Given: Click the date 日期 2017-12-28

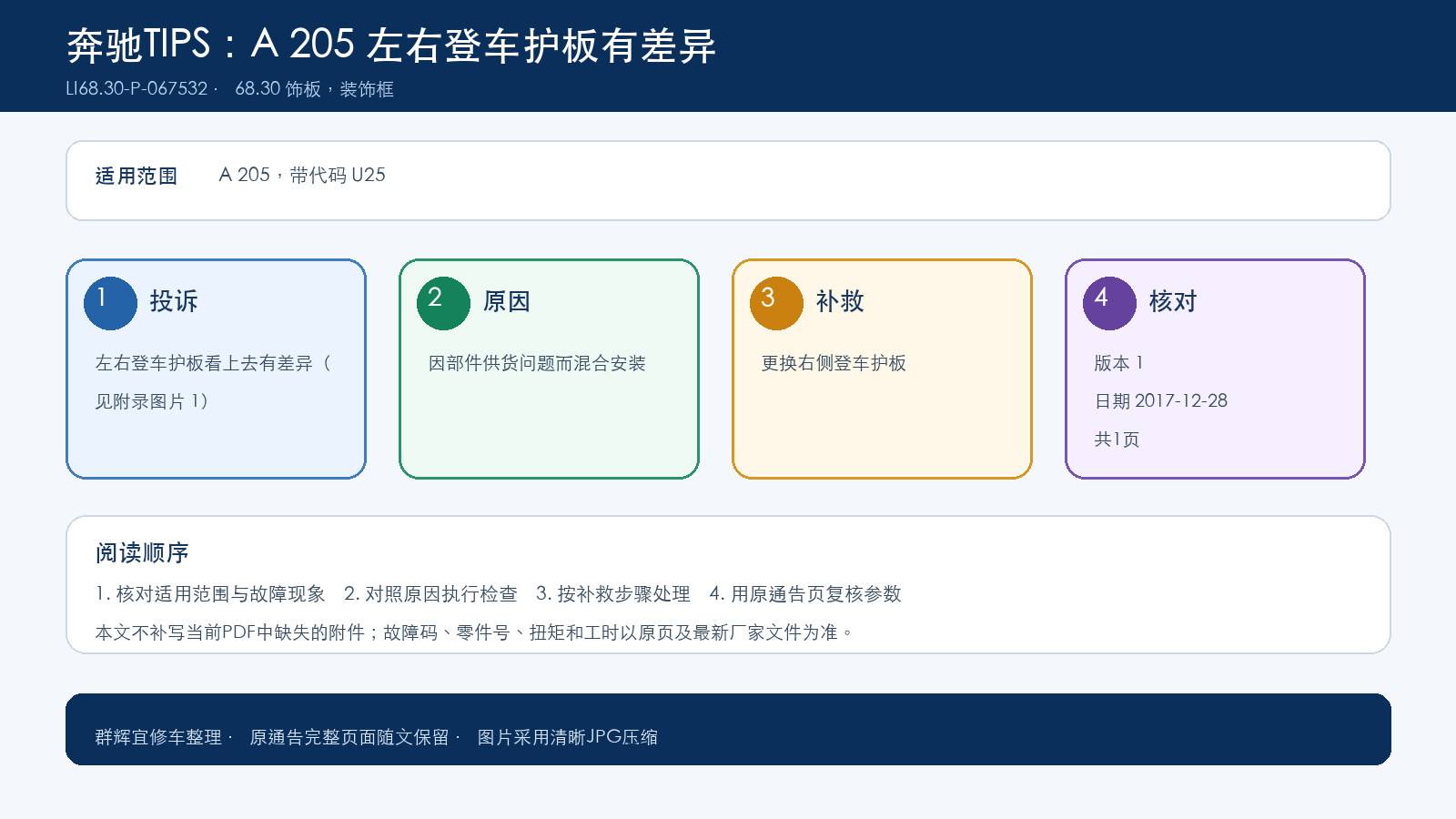Looking at the screenshot, I should point(1160,401).
